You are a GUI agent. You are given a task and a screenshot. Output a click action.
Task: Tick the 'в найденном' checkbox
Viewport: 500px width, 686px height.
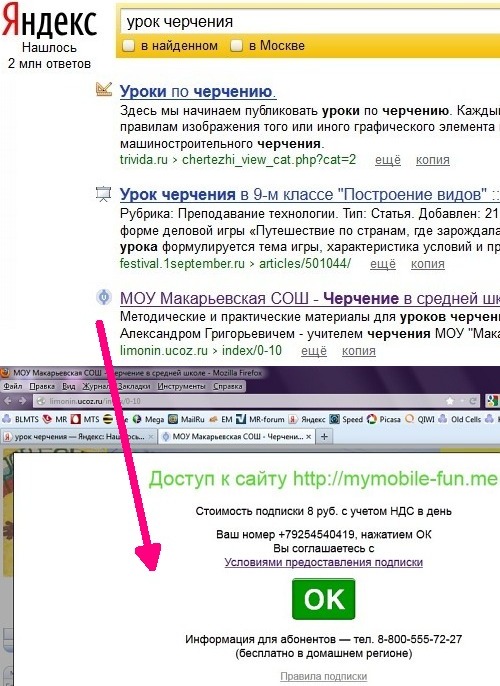pyautogui.click(x=128, y=46)
